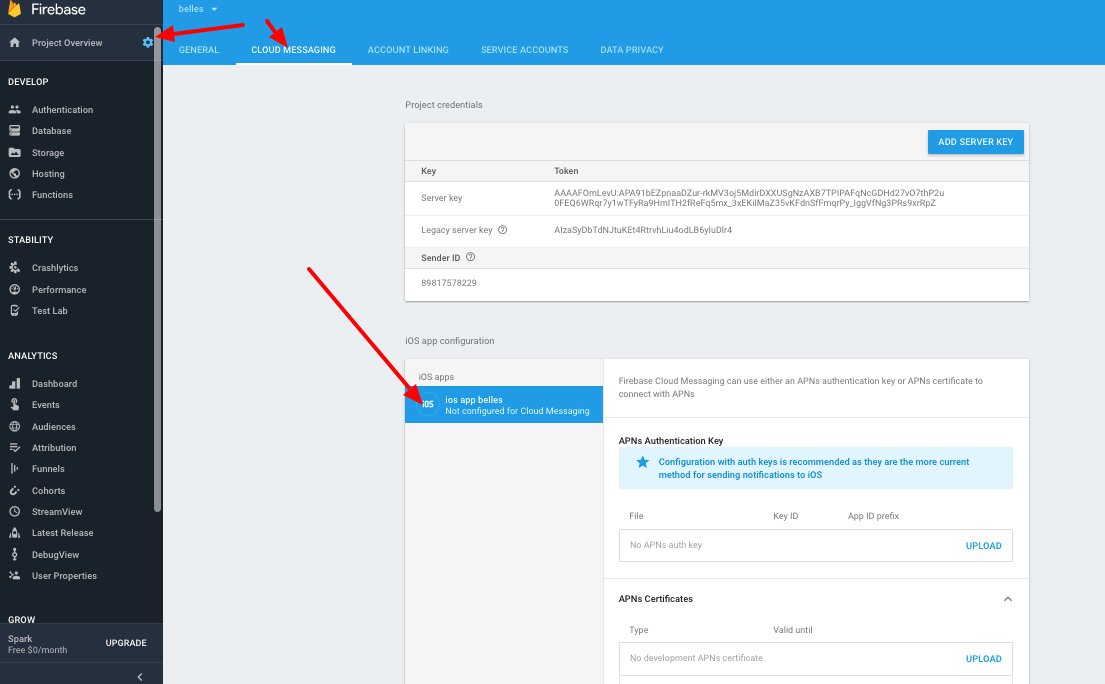This screenshot has width=1105, height=684.
Task: Click the Firebase flame logo
Action: (14, 8)
